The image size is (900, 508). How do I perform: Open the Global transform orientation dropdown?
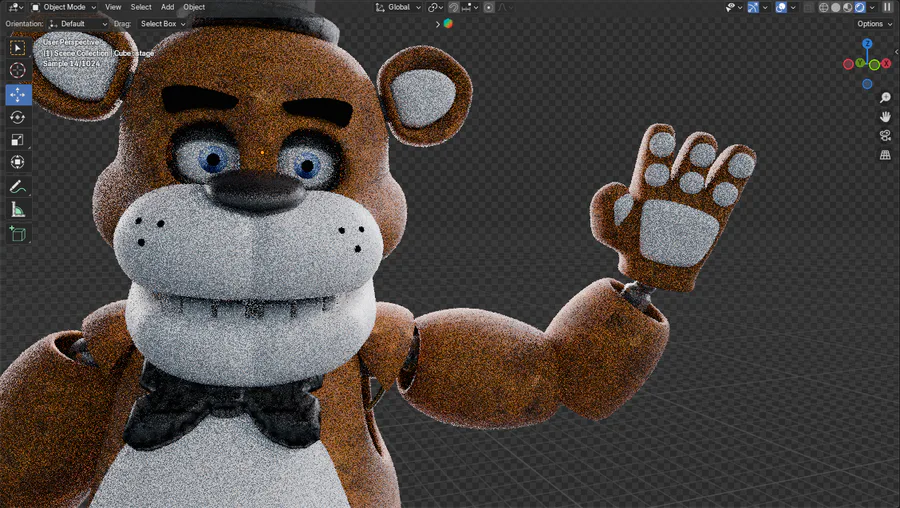coord(398,7)
